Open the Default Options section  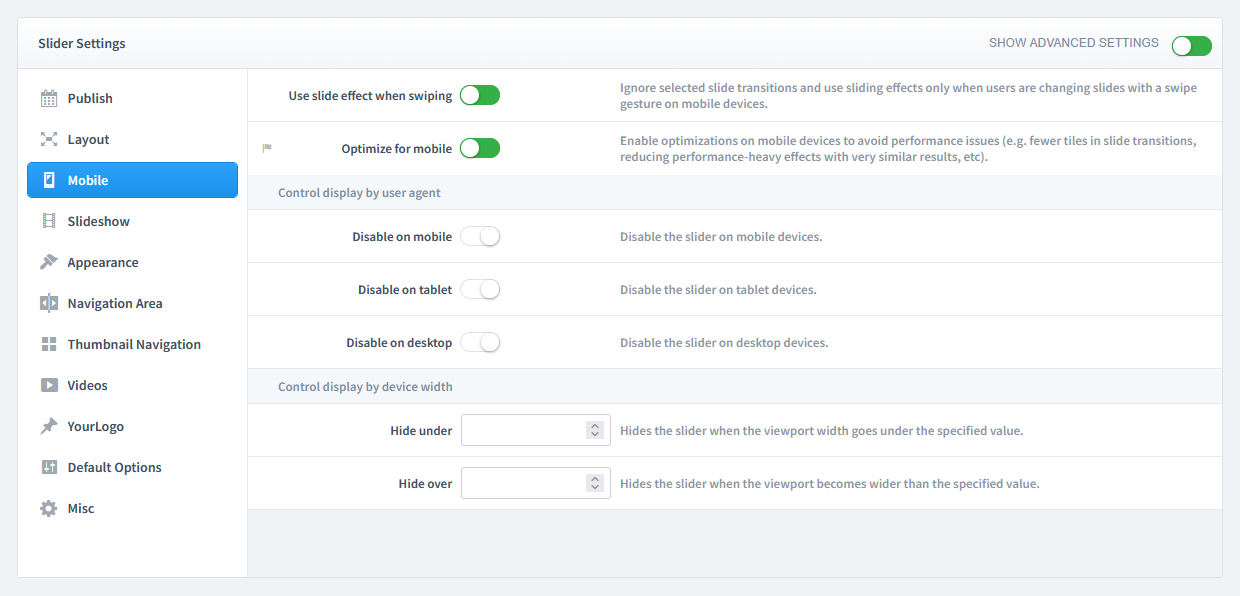(x=114, y=467)
